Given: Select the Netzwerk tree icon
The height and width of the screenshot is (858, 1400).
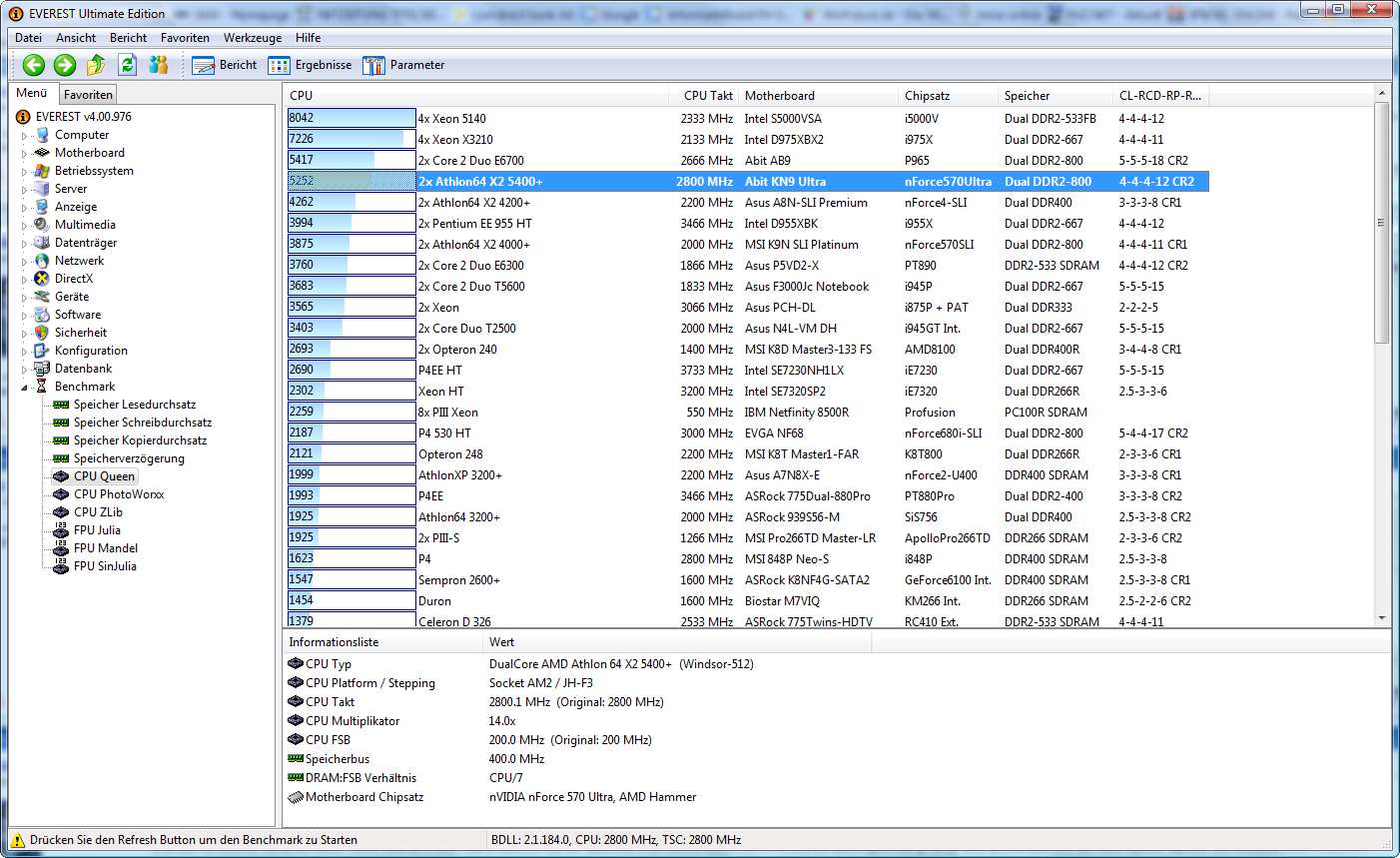Looking at the screenshot, I should point(42,261).
